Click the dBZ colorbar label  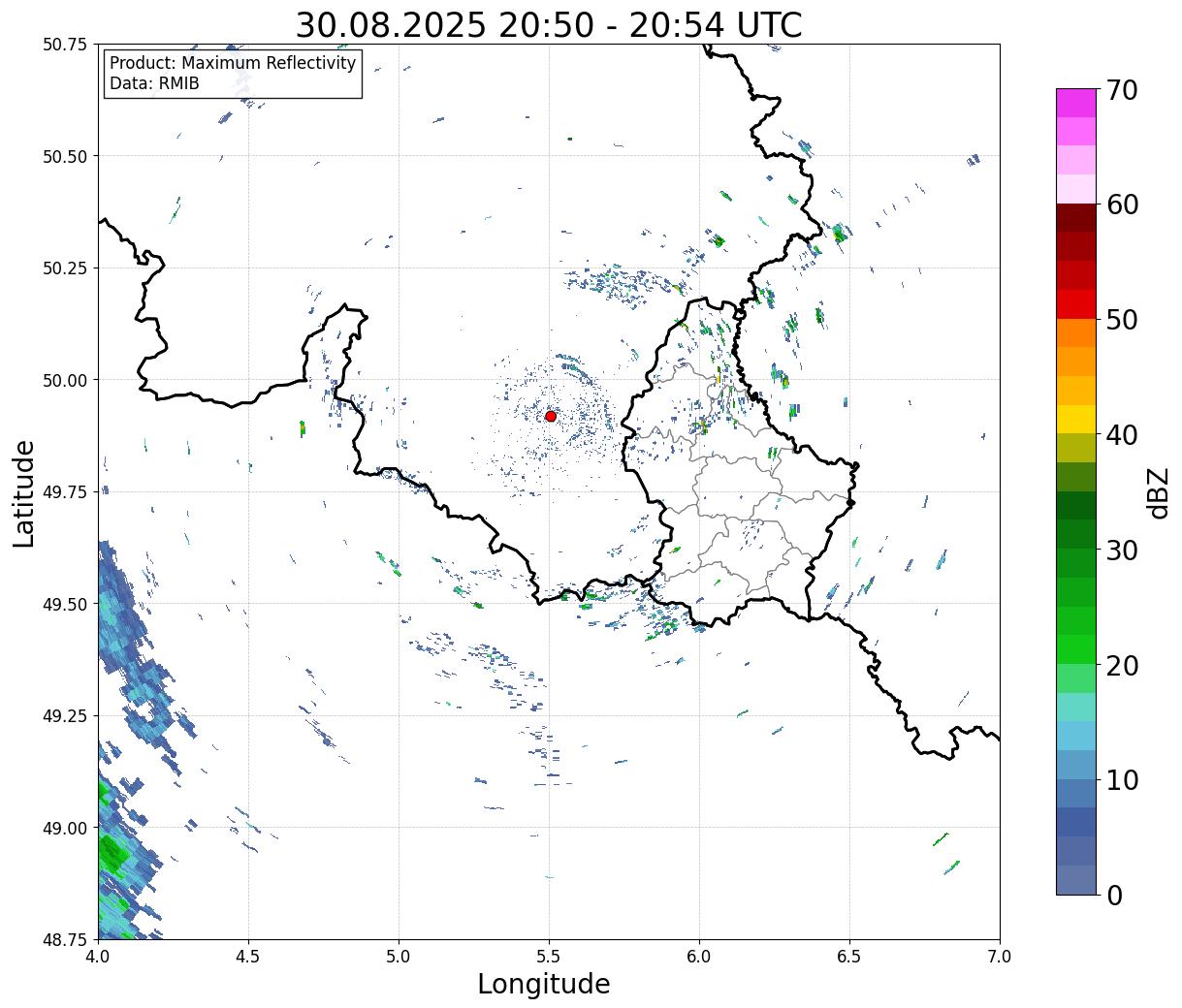tap(1159, 493)
